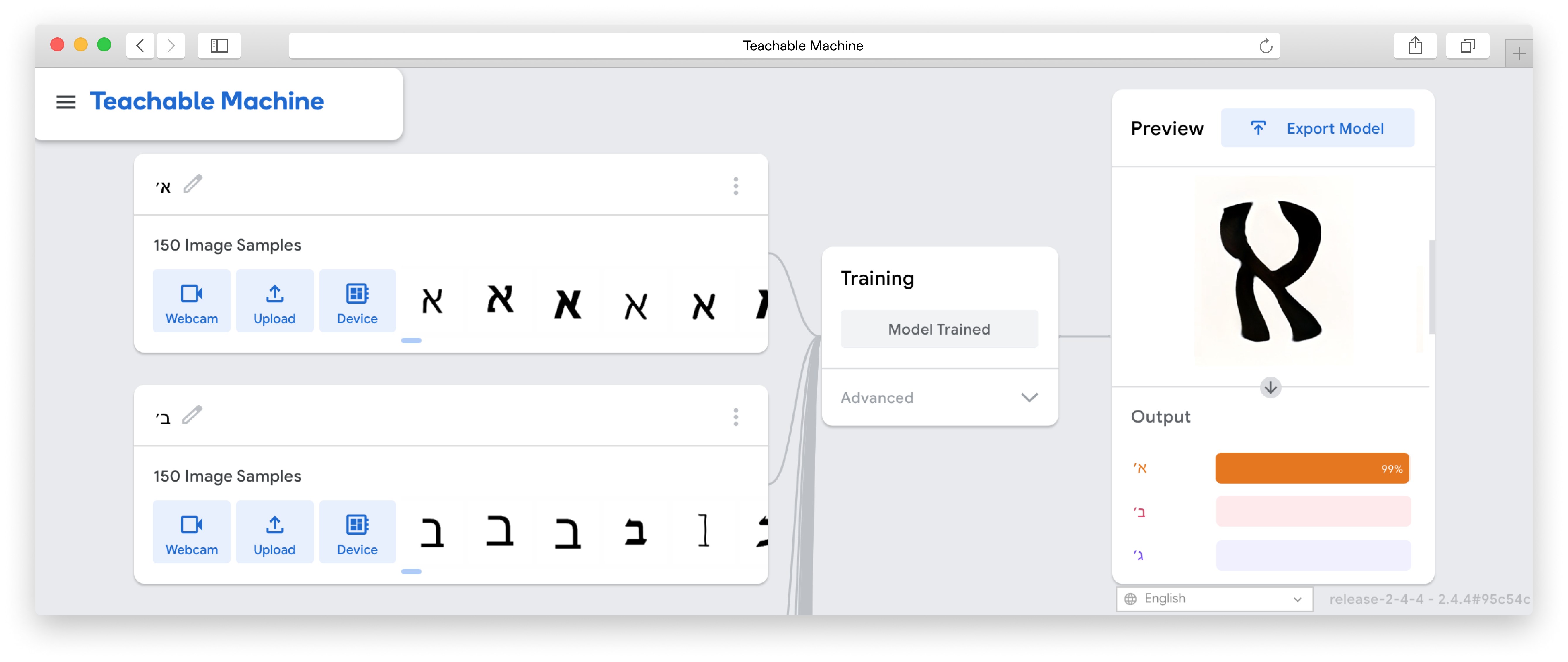The height and width of the screenshot is (662, 1568).
Task: Open the three-dot options for class ב
Action: click(x=735, y=417)
